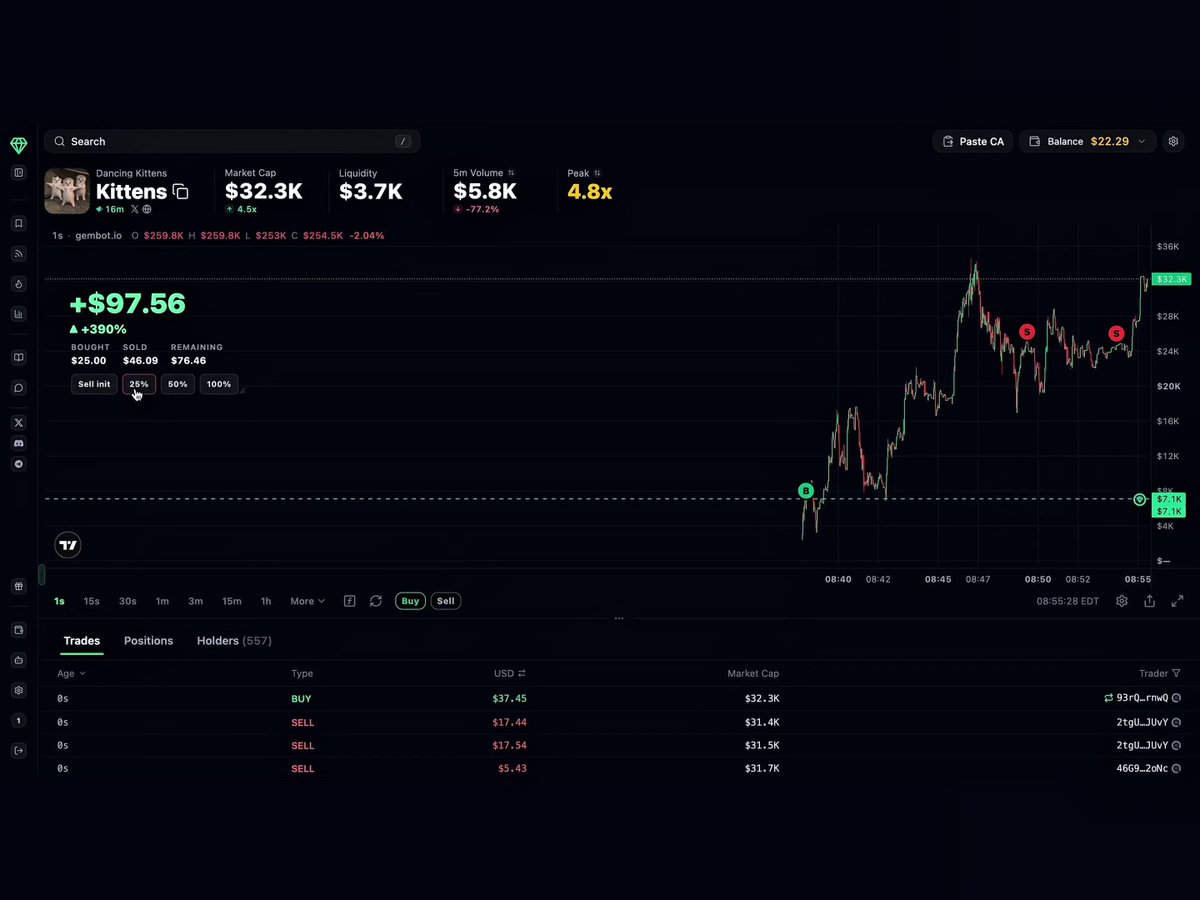This screenshot has width=1200, height=900.
Task: Open the Discord link in sidebar
Action: click(x=19, y=443)
